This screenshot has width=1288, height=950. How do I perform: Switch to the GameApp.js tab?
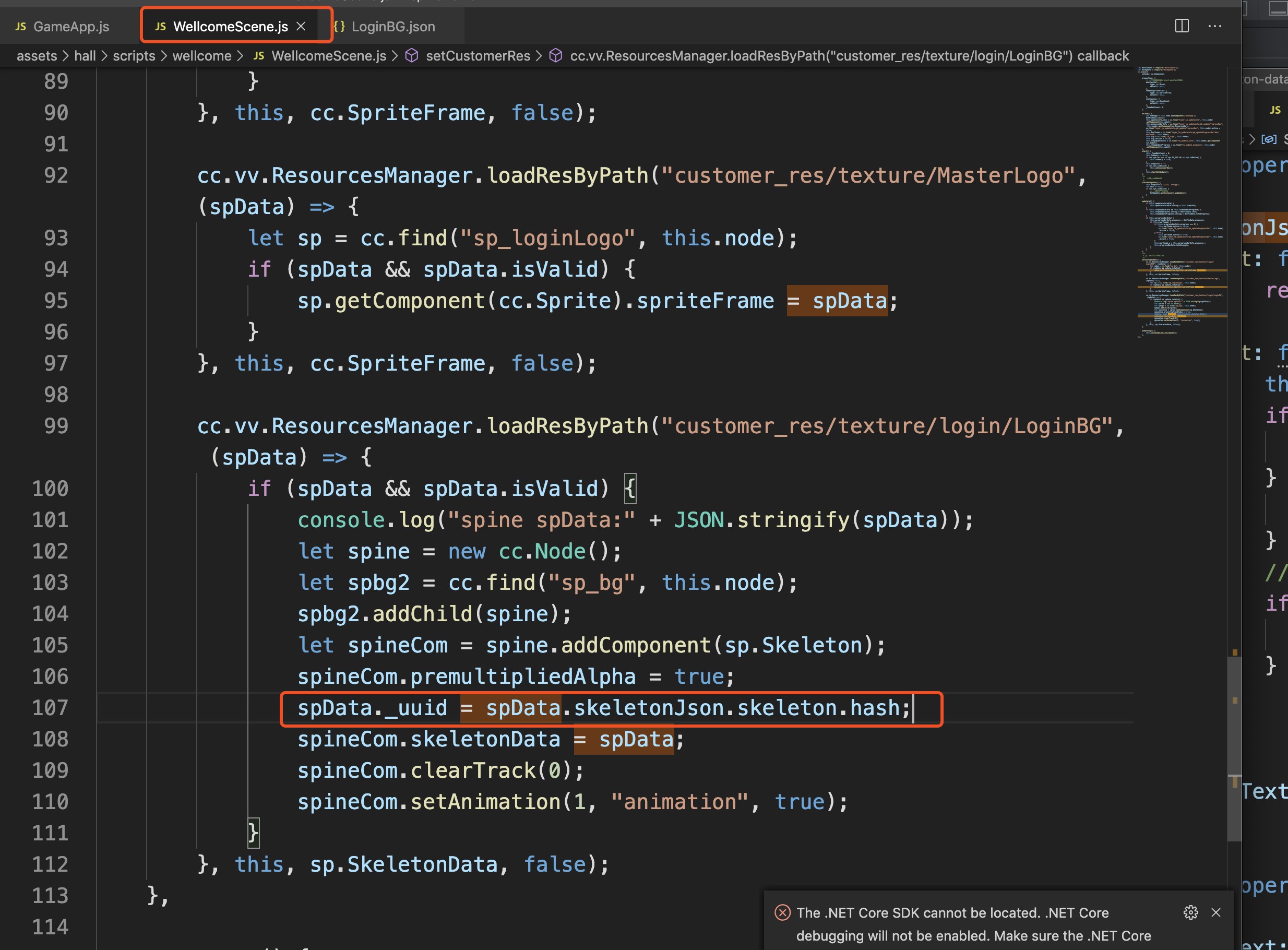click(x=71, y=27)
